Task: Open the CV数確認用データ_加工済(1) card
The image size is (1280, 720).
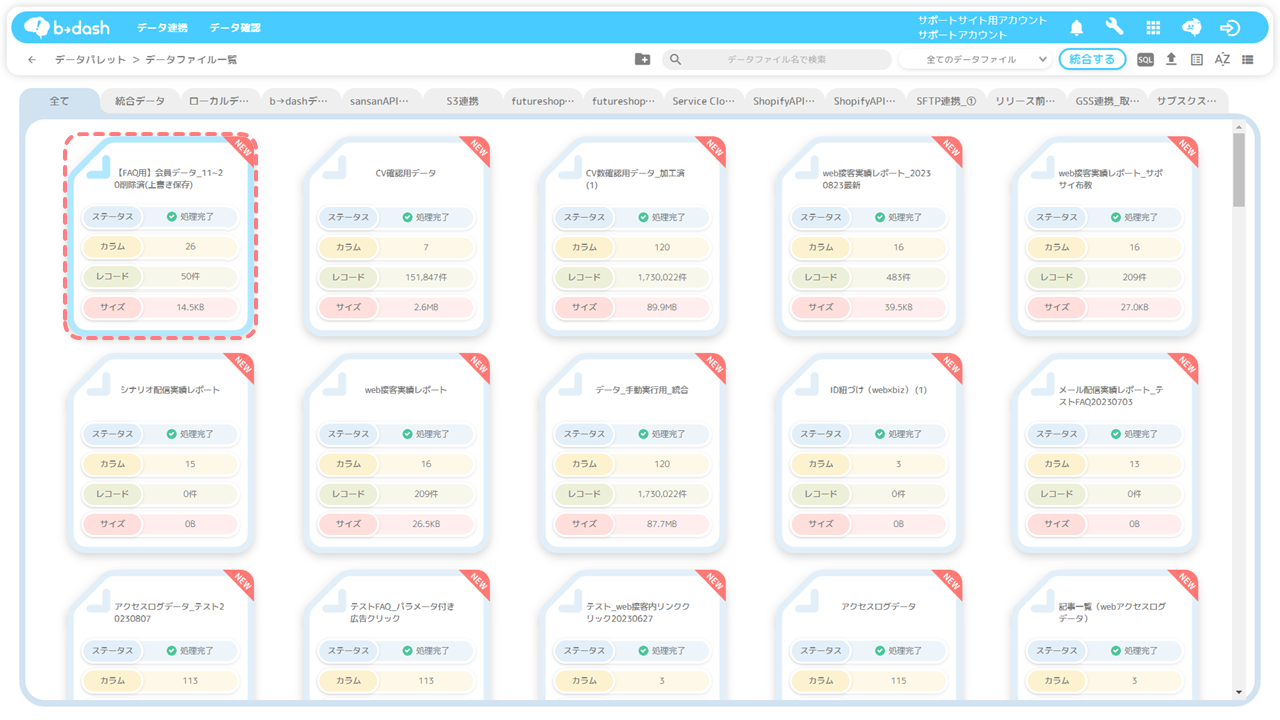Action: [632, 236]
